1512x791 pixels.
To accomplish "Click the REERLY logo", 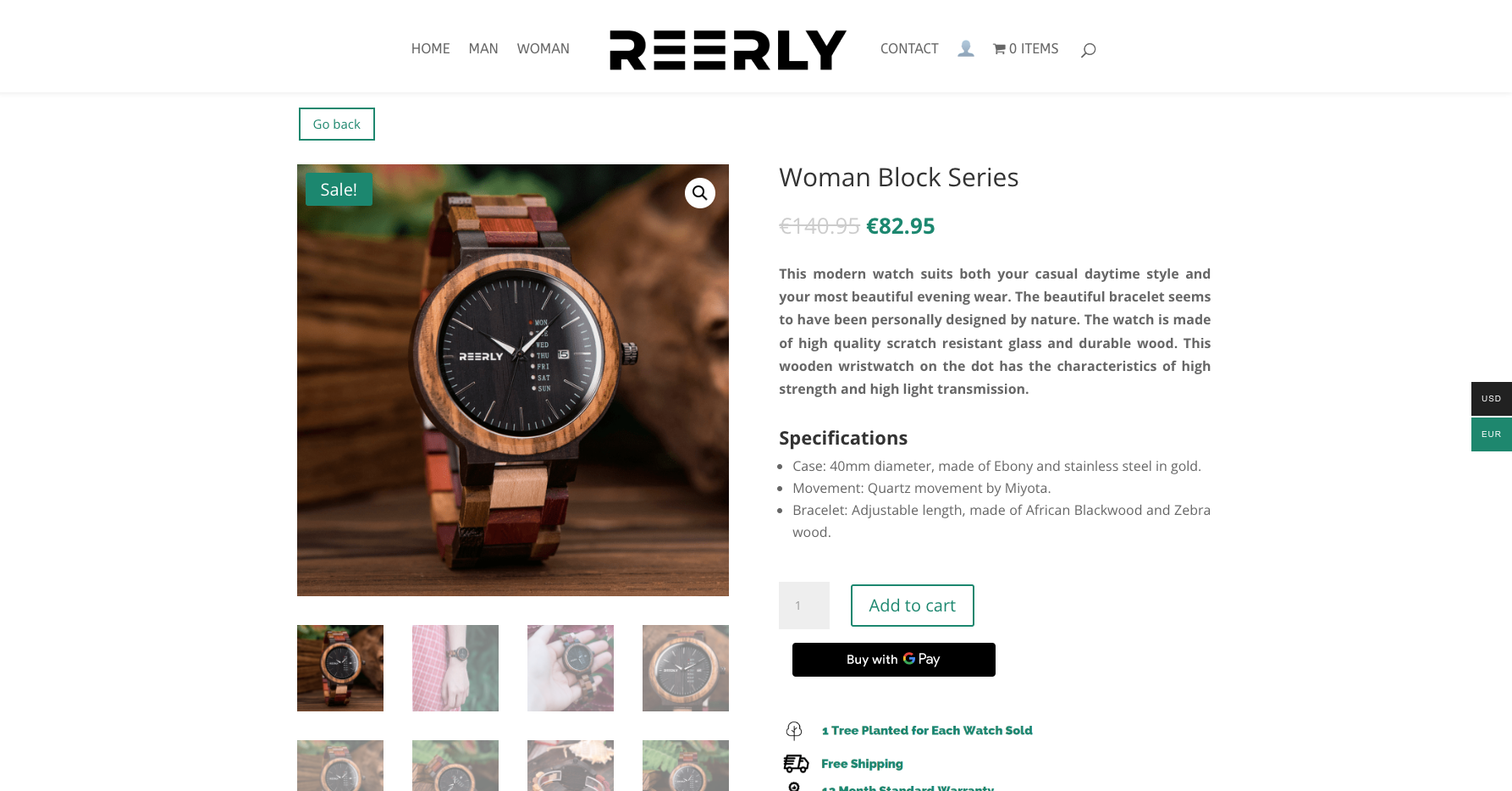I will [727, 50].
